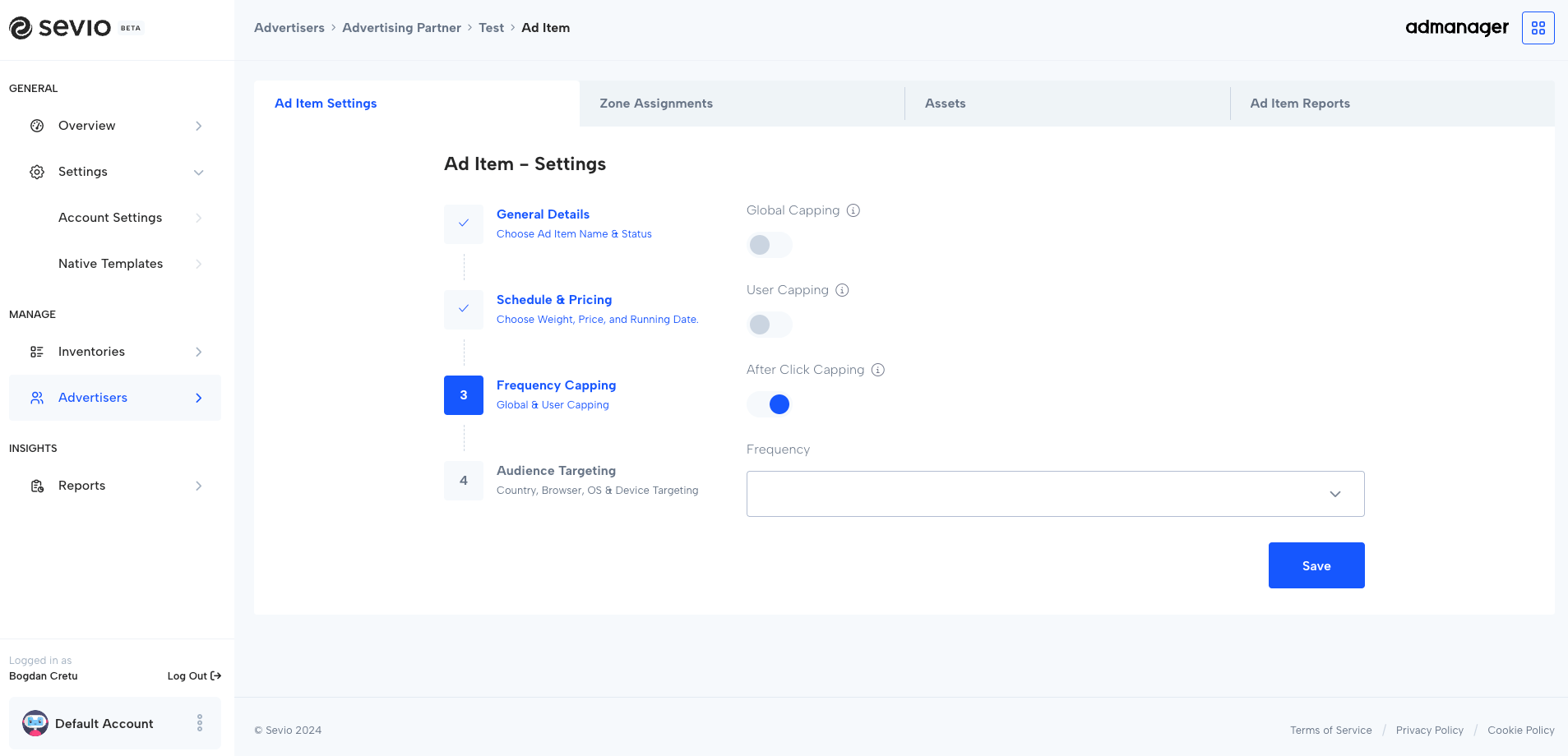The image size is (1568, 756).
Task: Click the Settings gear icon in sidebar
Action: coord(37,172)
